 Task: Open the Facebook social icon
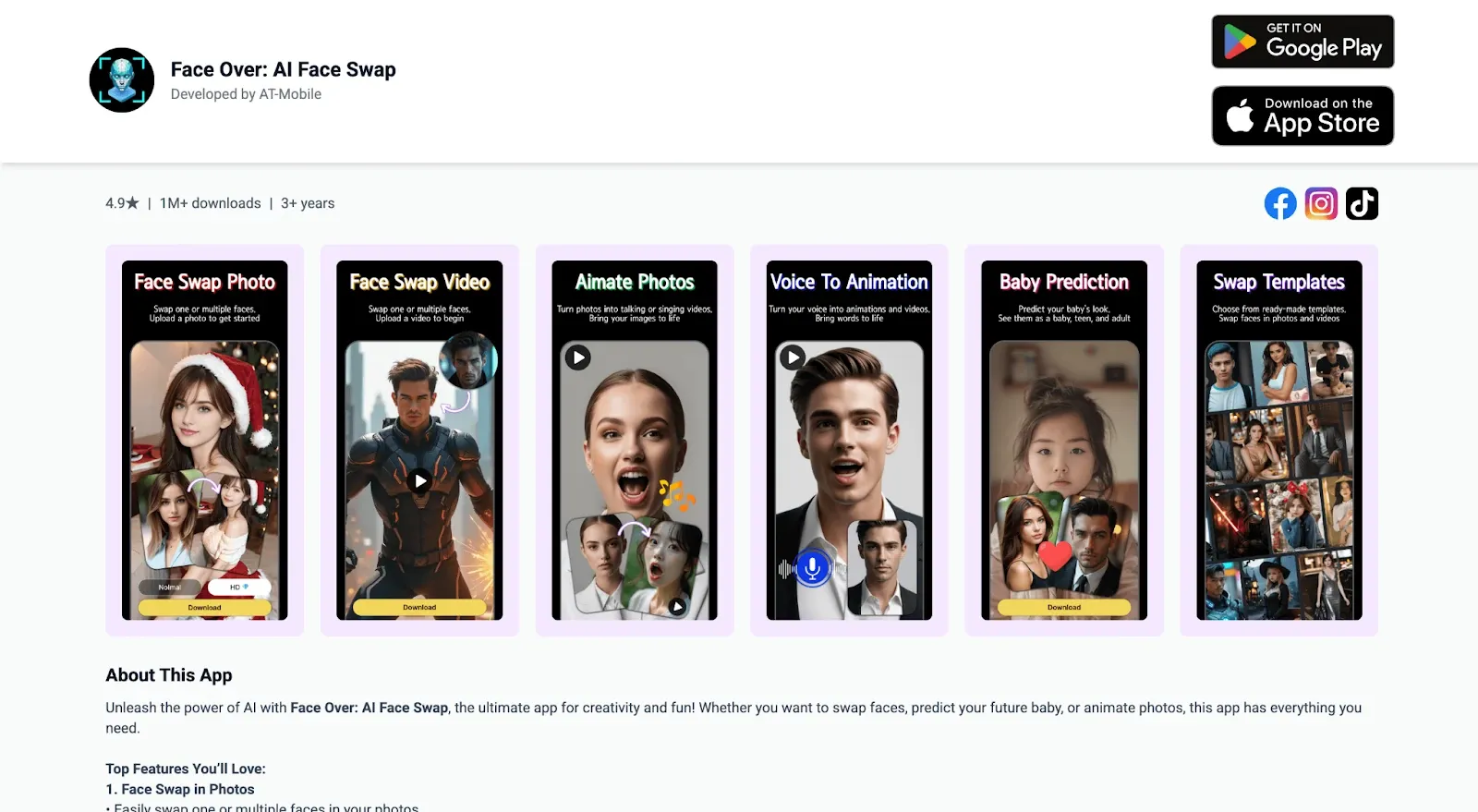1280,203
